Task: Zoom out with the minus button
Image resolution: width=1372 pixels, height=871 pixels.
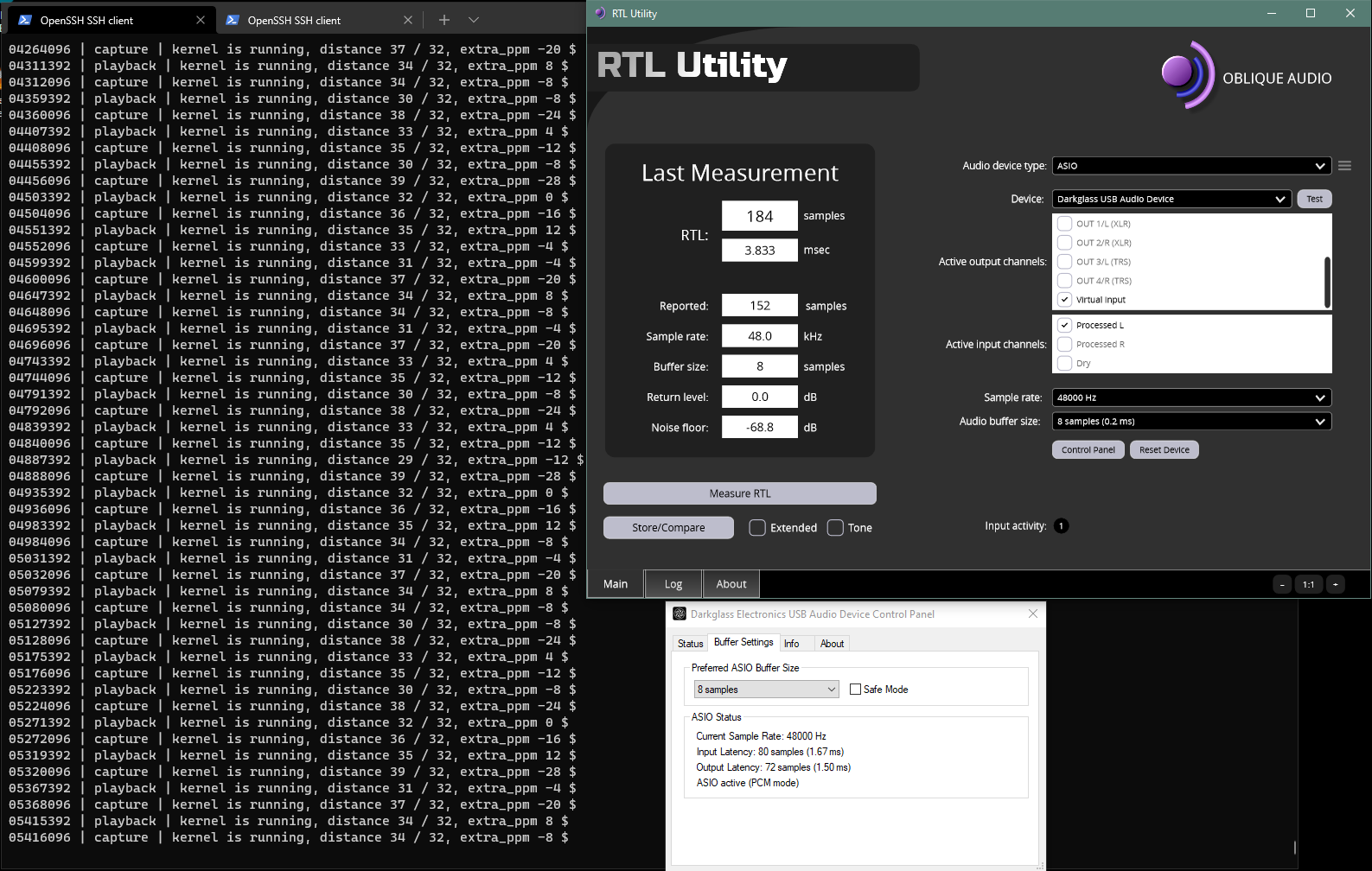Action: coord(1282,584)
